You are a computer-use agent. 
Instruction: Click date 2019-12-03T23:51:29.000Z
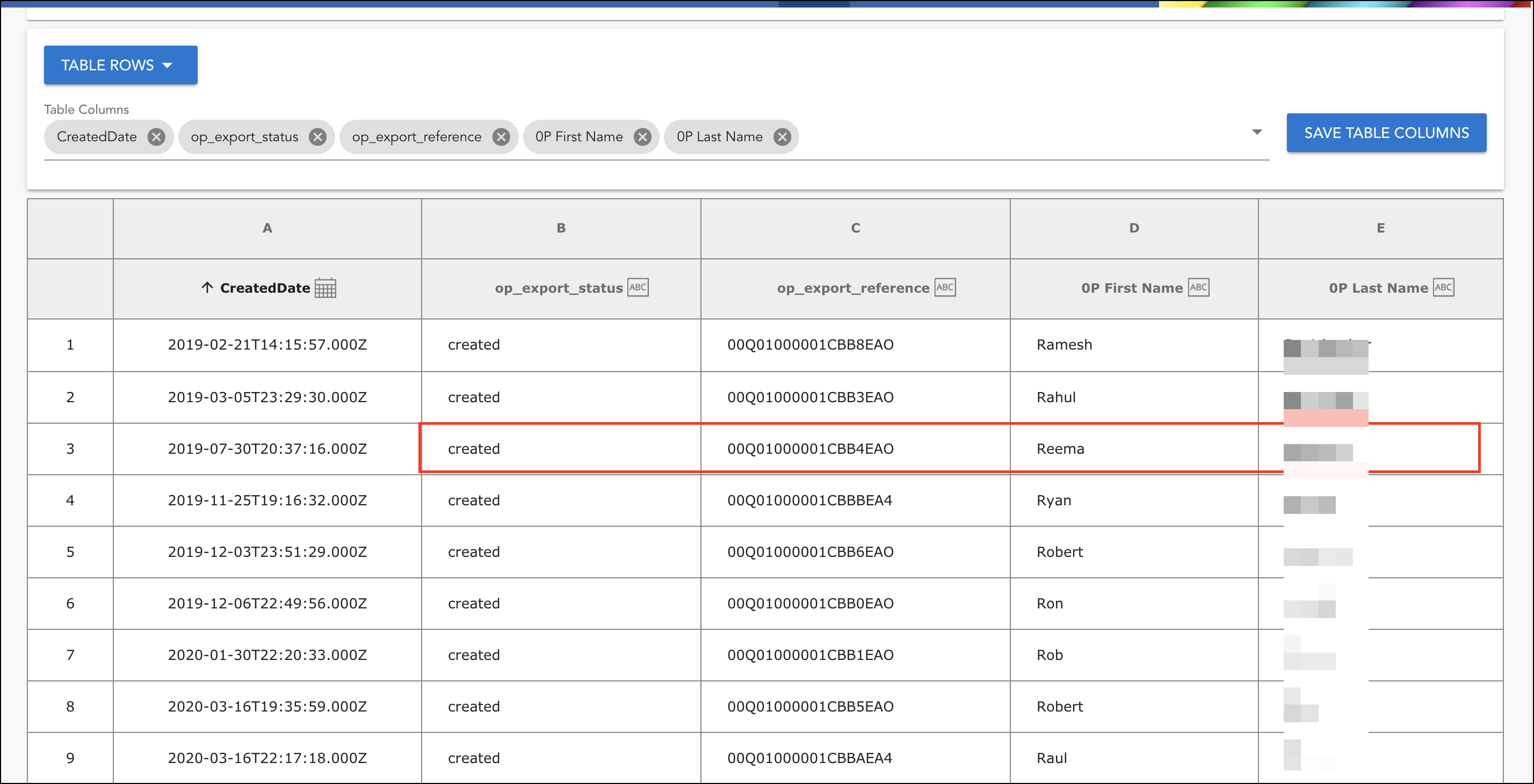tap(267, 552)
